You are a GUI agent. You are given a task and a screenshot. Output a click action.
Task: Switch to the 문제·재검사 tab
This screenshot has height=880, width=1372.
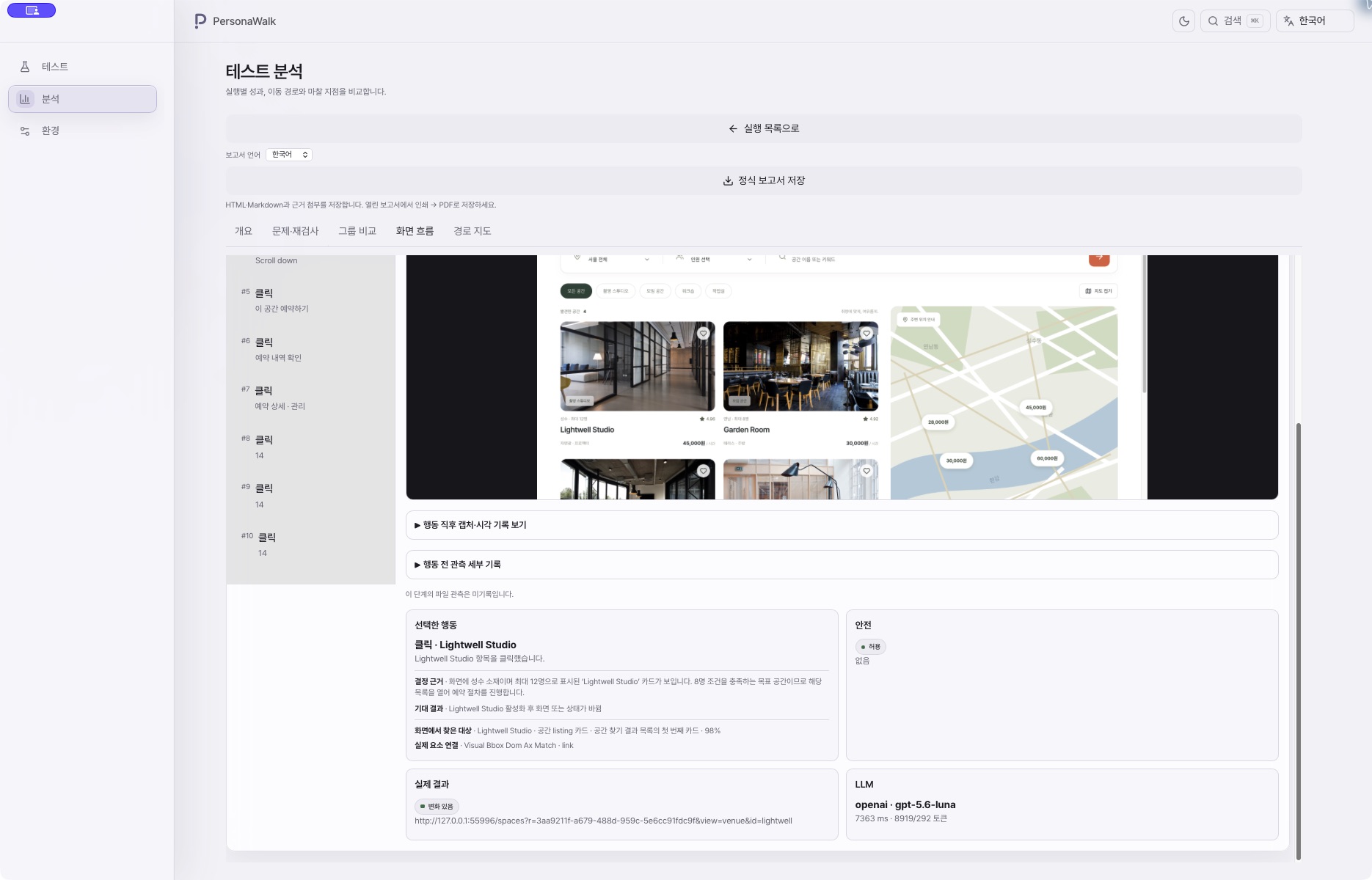(295, 231)
